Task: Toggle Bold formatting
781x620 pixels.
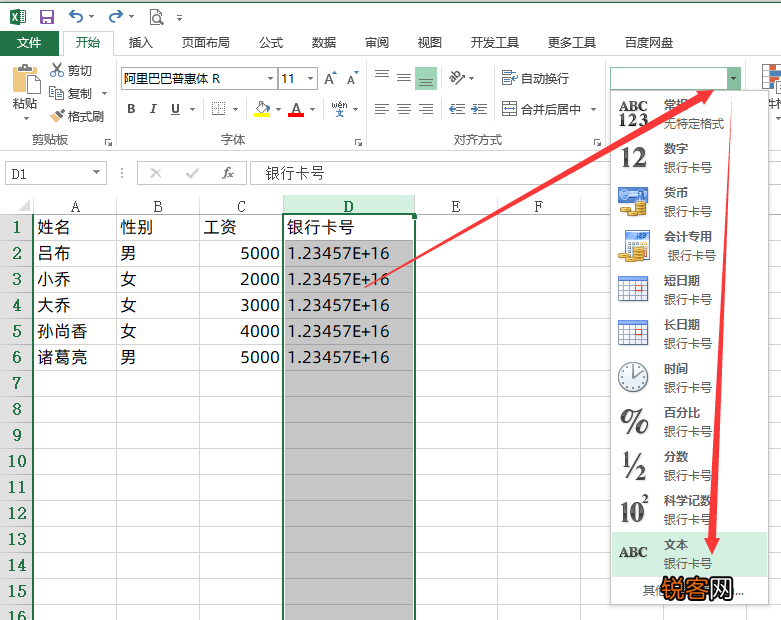Action: 131,109
